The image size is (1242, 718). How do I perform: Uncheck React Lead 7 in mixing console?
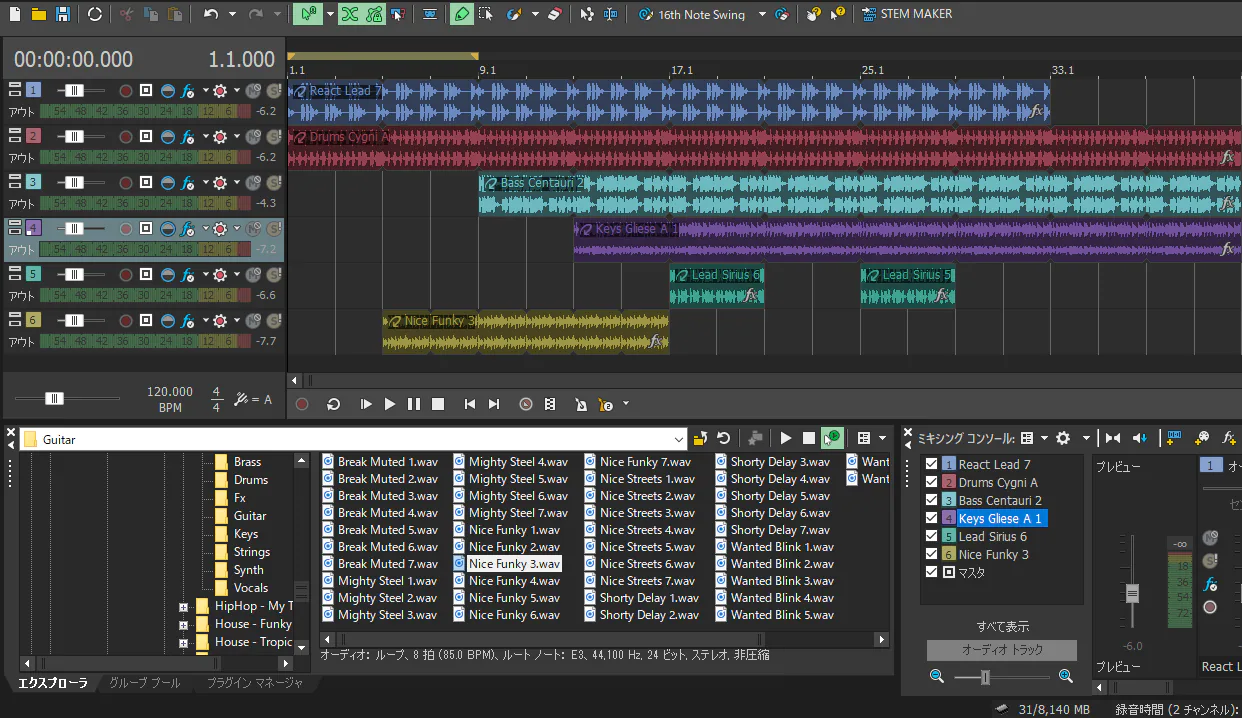click(x=932, y=464)
